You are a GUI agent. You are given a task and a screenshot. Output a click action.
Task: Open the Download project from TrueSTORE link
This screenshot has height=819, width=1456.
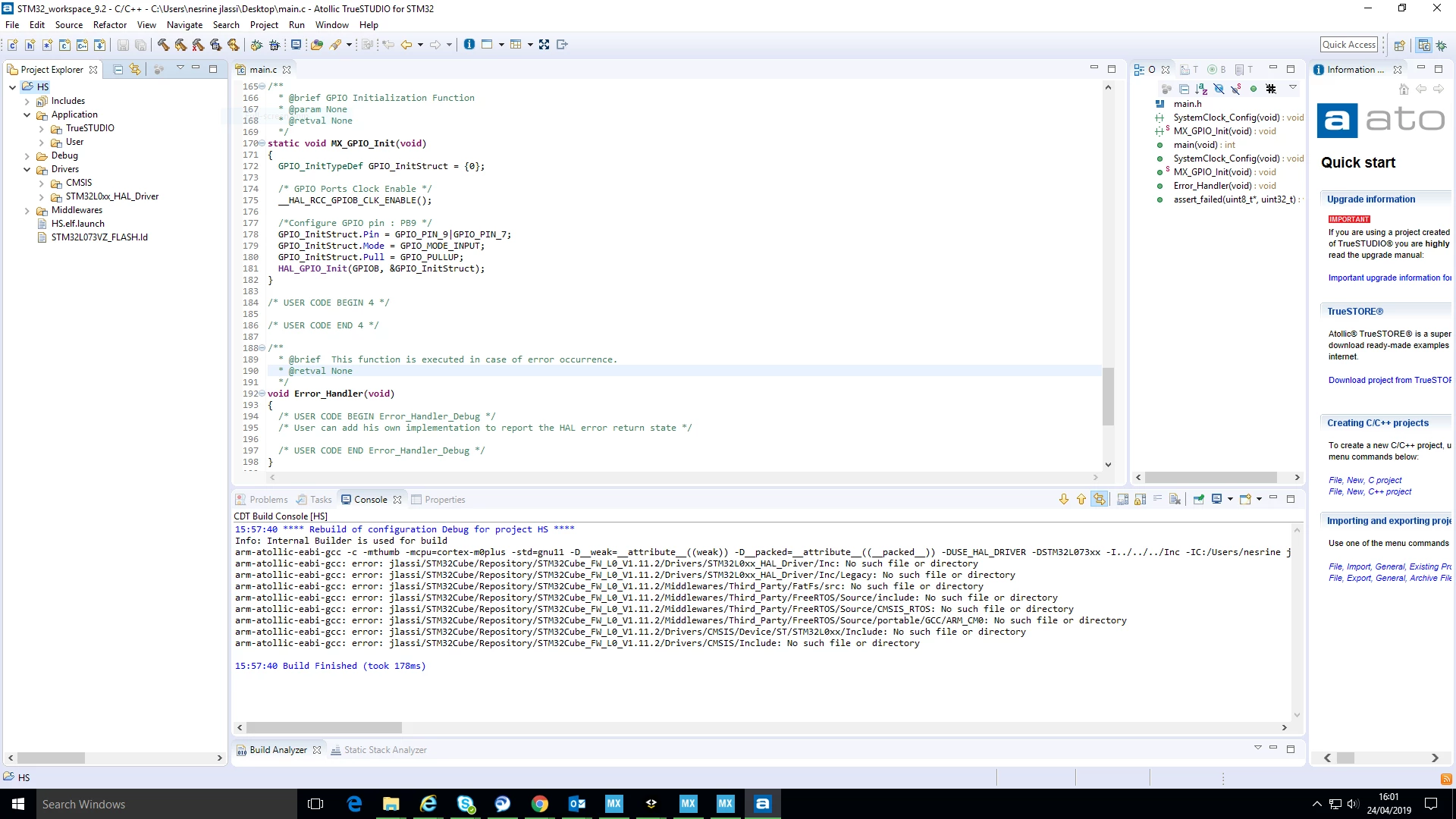(x=1389, y=380)
